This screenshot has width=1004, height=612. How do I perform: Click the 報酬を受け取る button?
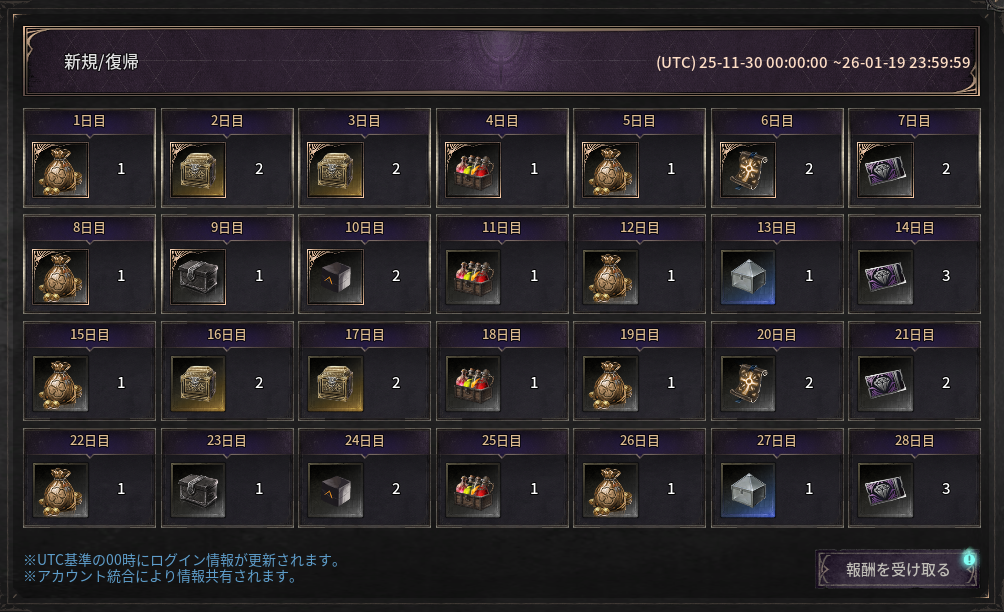[x=897, y=569]
